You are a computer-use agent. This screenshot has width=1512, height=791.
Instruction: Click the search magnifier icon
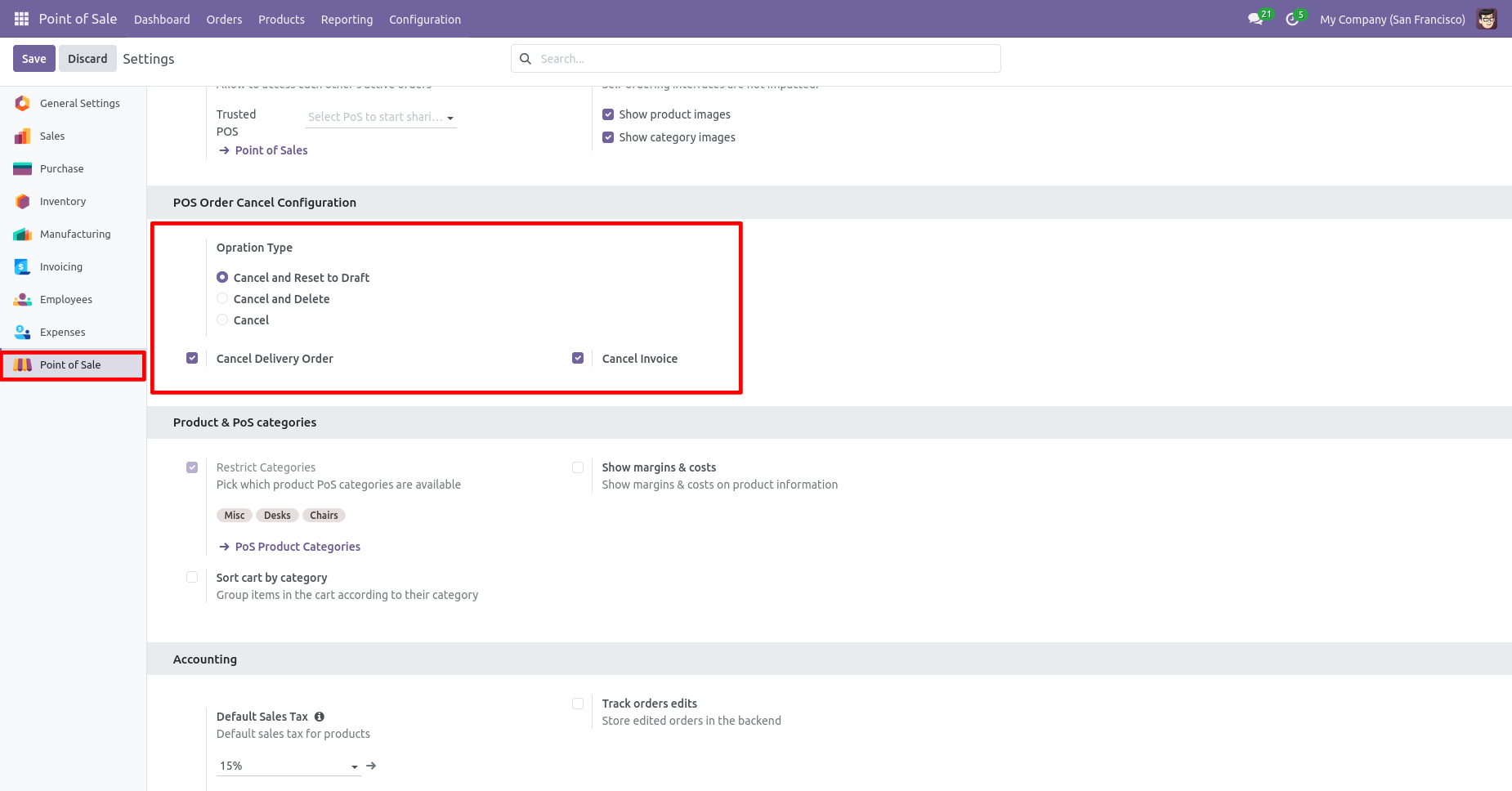pos(526,59)
